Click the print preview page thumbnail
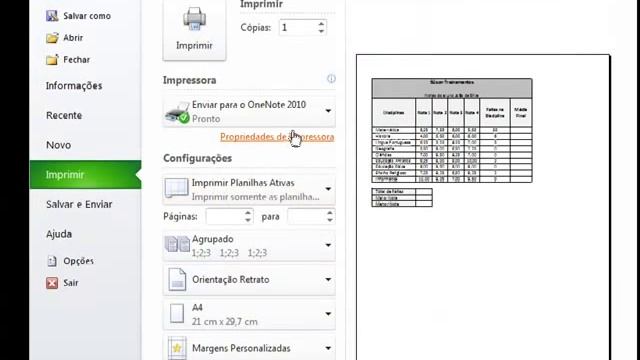Screen dimensions: 640x360 point(483,207)
